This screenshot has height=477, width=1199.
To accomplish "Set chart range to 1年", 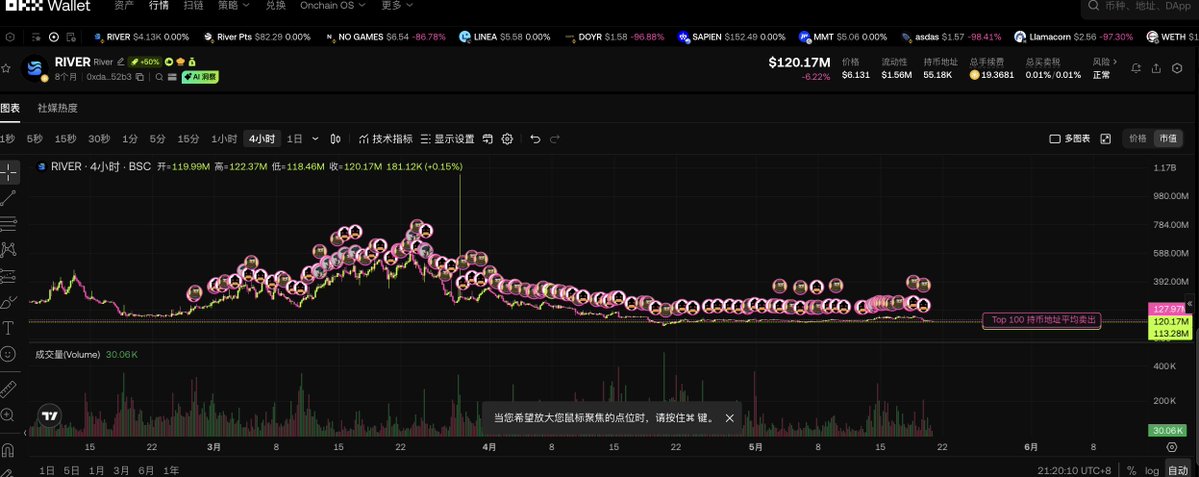I will [x=171, y=470].
